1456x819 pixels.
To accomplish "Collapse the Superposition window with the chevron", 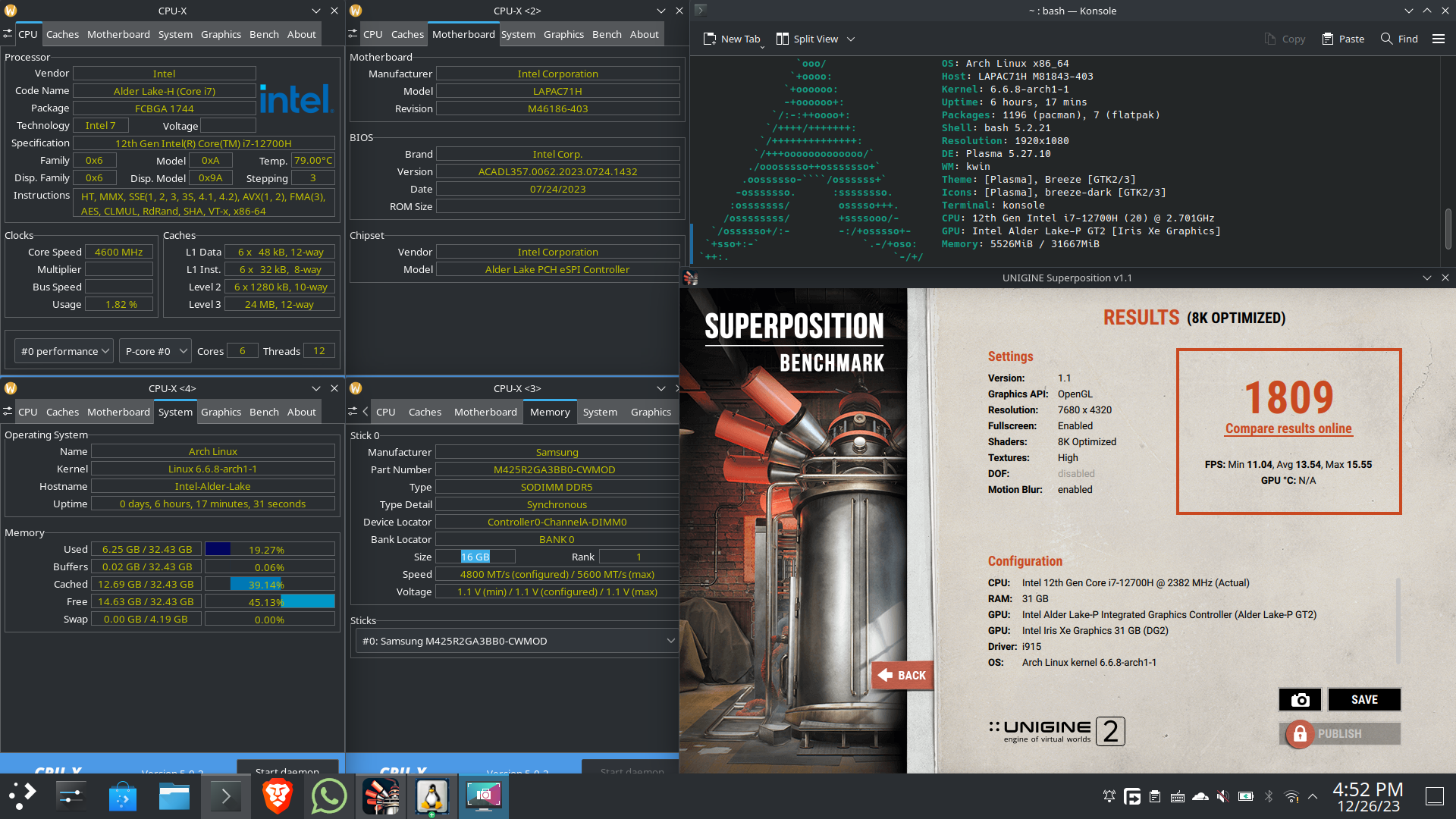I will 1426,278.
